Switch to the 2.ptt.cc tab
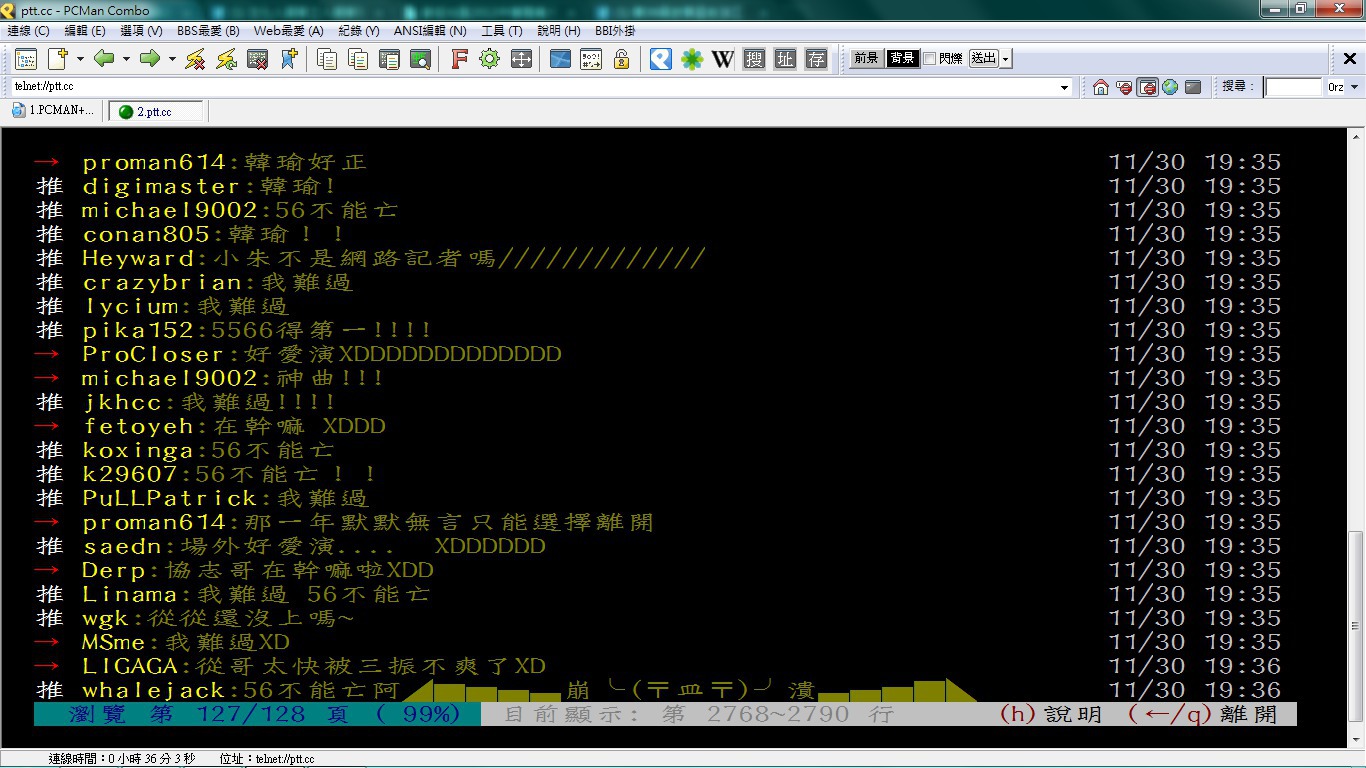The image size is (1366, 768). tap(156, 111)
